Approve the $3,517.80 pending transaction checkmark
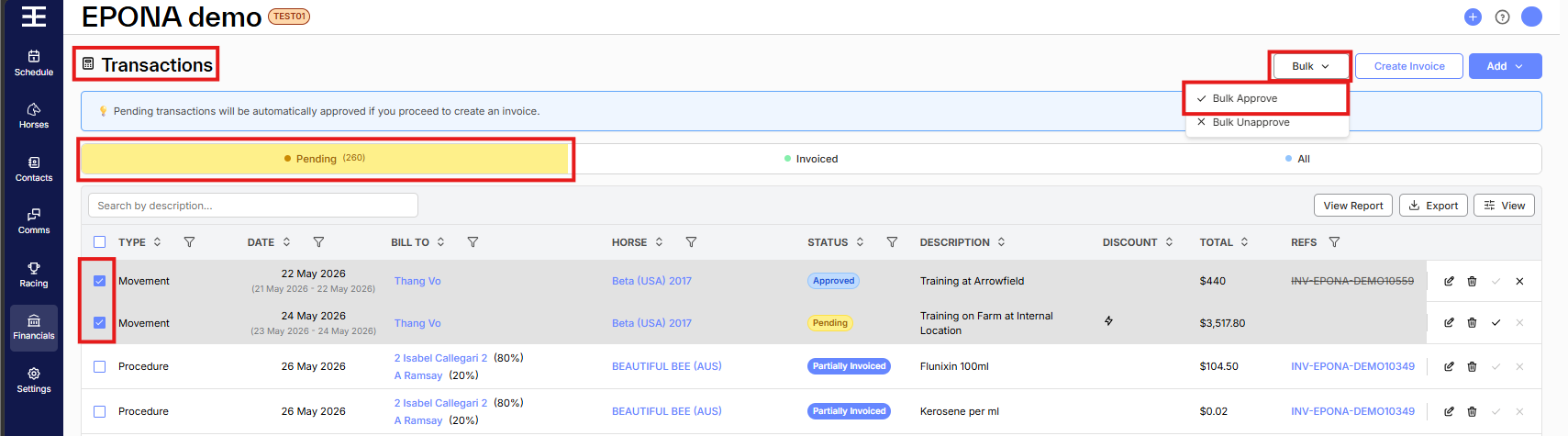The image size is (1568, 436). [1496, 323]
